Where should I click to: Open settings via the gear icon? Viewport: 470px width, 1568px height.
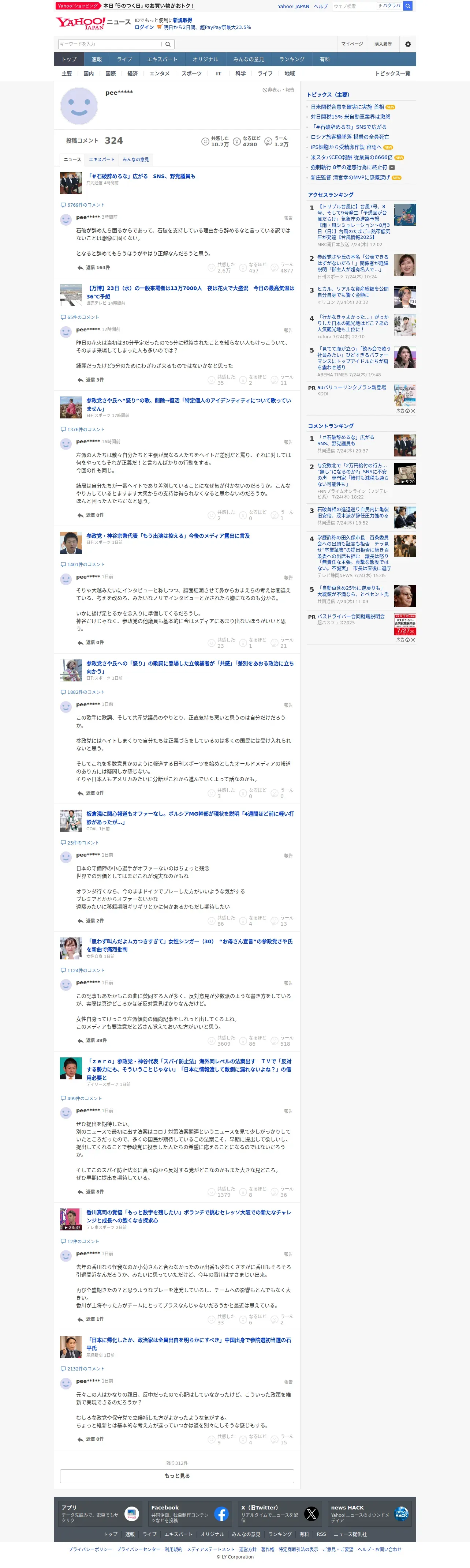[x=408, y=44]
